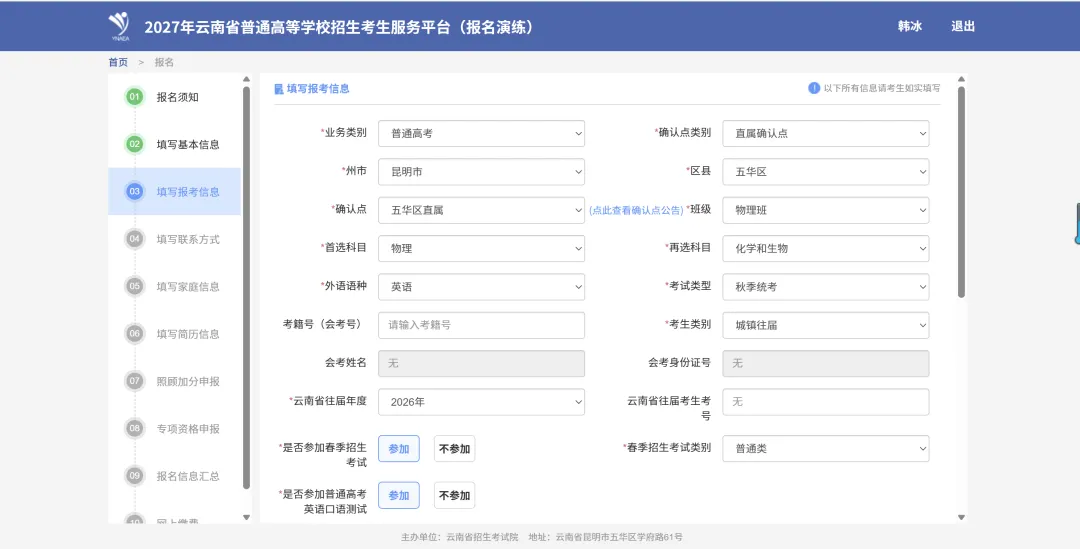Choose 不参加 for 英语口语测试
Viewport: 1080px width, 549px height.
pyautogui.click(x=455, y=495)
